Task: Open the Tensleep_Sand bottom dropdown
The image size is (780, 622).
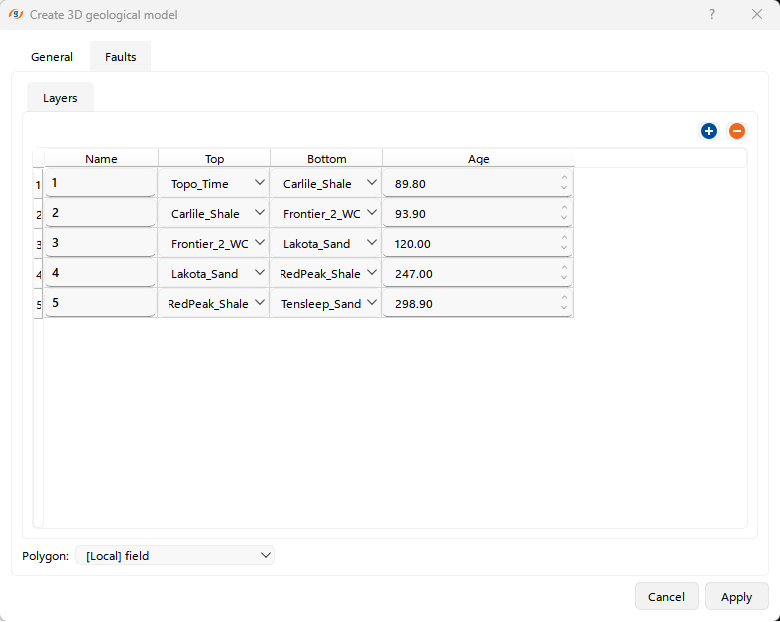Action: tap(372, 303)
